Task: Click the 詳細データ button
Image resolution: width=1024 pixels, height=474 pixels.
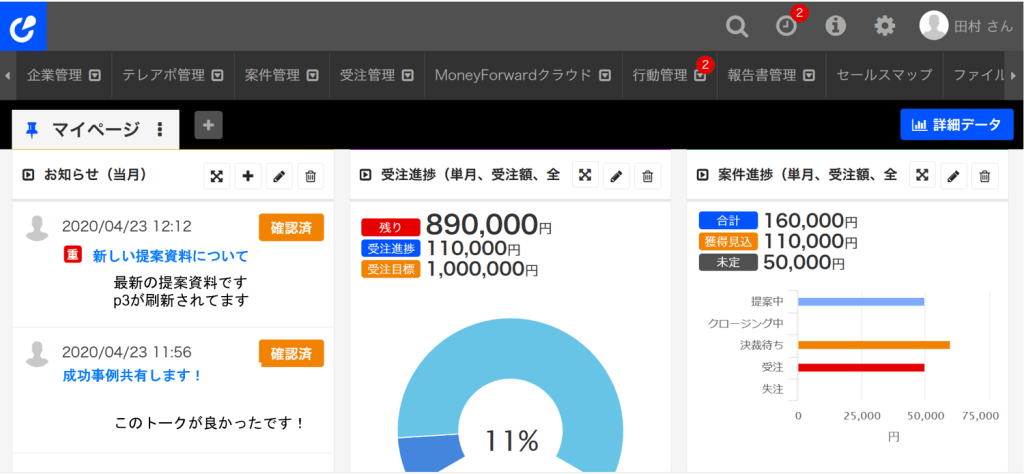Action: click(x=956, y=125)
